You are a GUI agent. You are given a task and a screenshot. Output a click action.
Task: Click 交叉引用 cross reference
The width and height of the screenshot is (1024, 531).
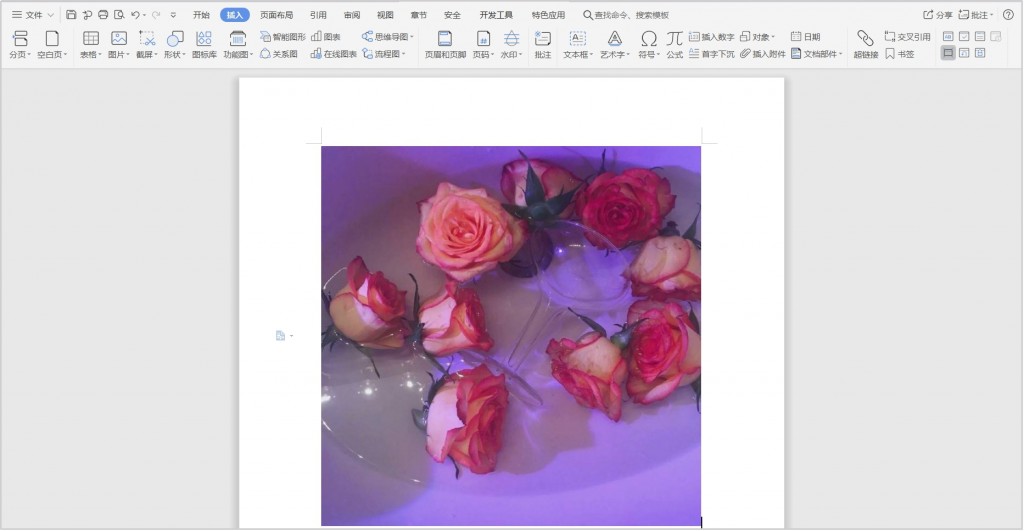(907, 37)
